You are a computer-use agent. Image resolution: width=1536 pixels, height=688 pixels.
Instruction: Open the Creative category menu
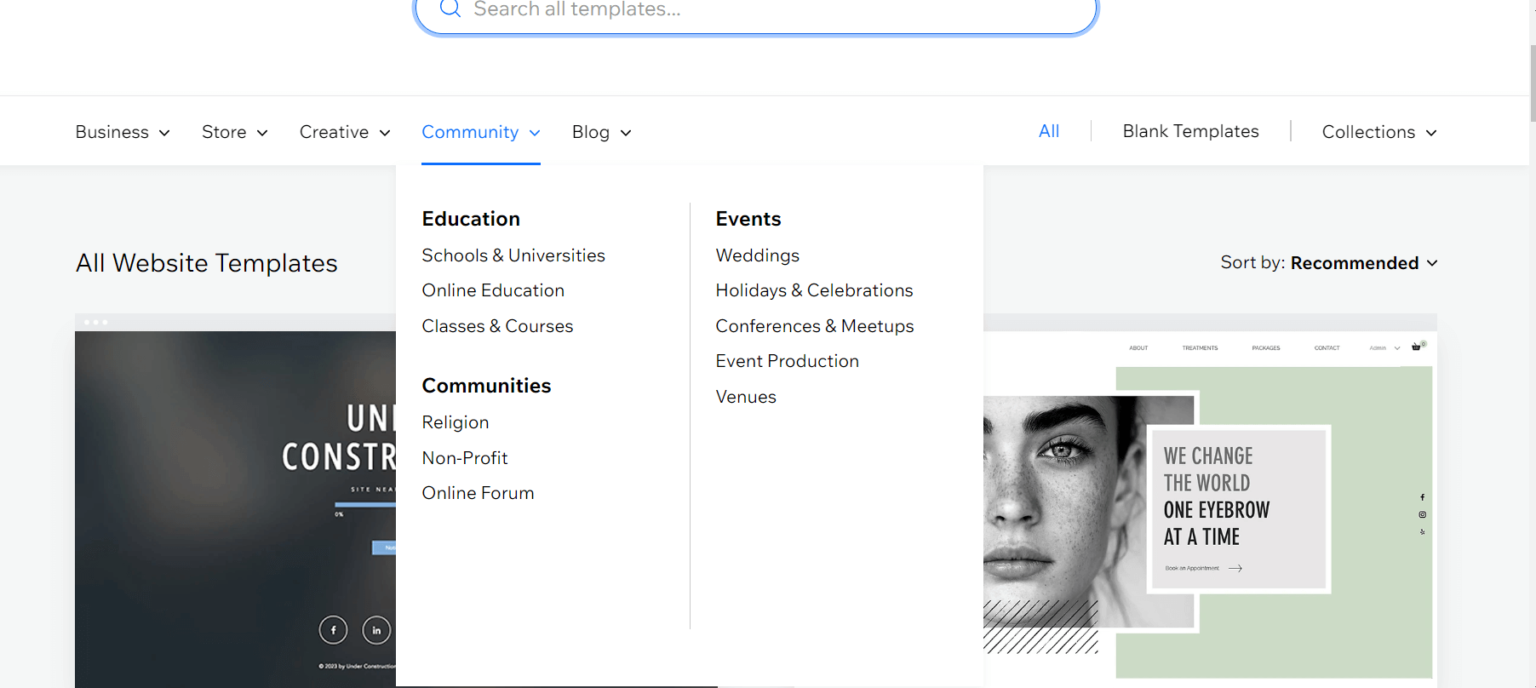(345, 132)
